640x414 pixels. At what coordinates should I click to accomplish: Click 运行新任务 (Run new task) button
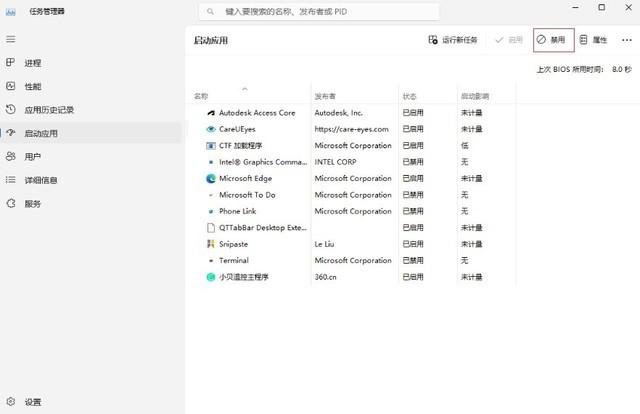click(x=453, y=40)
